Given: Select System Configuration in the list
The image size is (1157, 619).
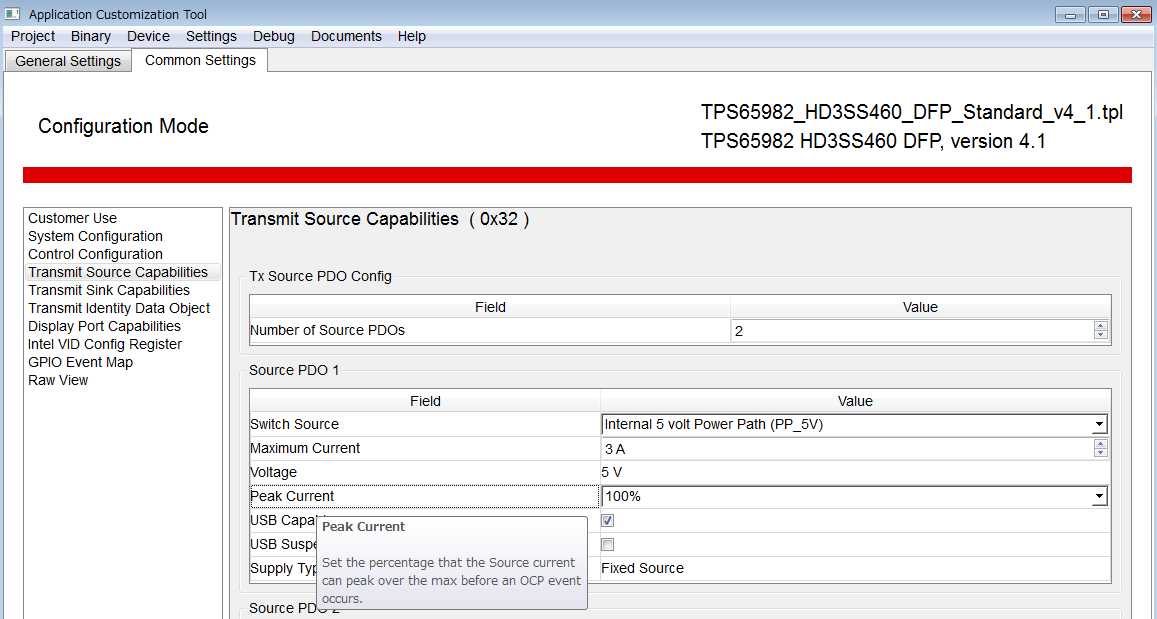Looking at the screenshot, I should [95, 236].
